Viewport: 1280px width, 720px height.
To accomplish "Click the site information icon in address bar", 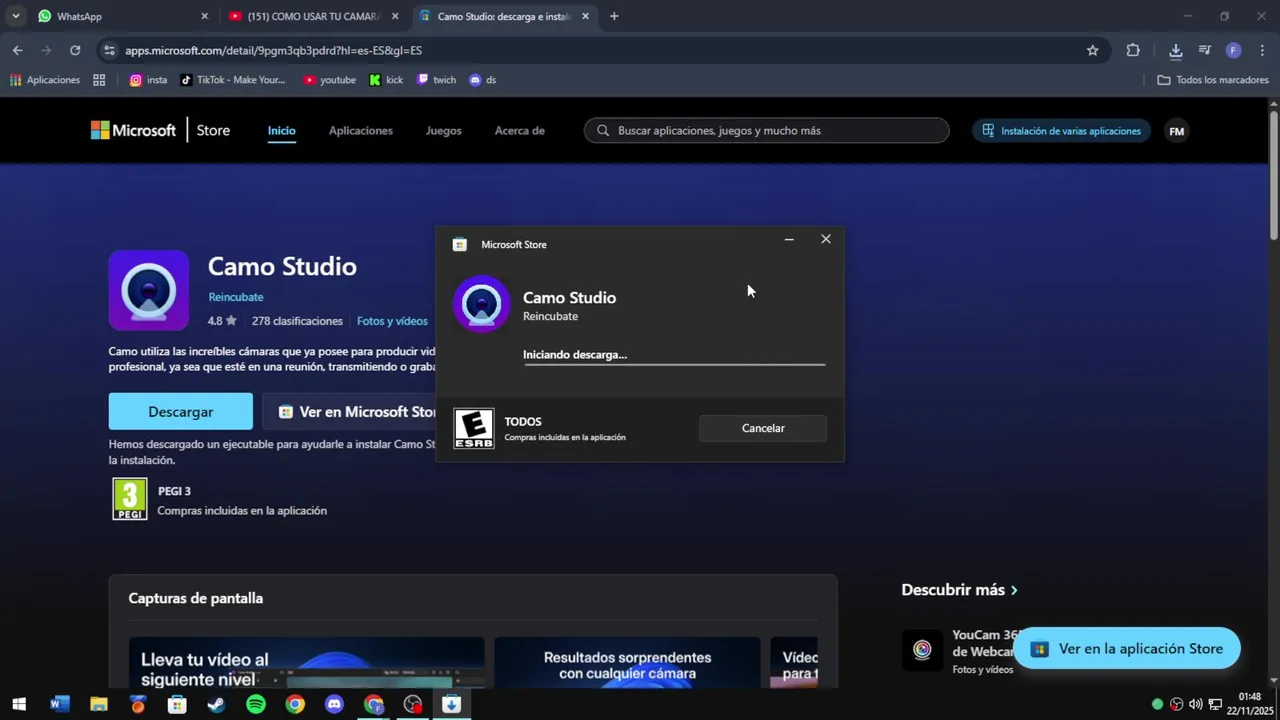I will 108,50.
